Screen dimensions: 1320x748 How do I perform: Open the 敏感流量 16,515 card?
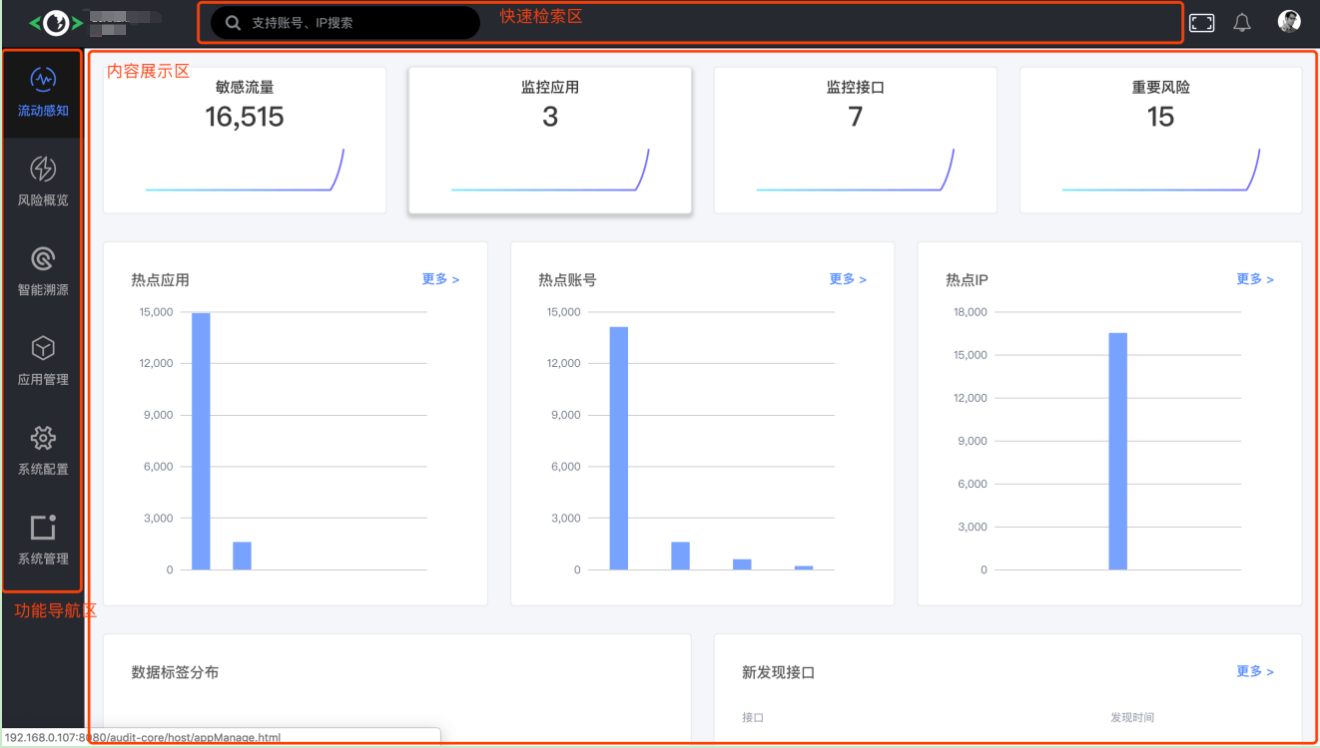[x=245, y=140]
